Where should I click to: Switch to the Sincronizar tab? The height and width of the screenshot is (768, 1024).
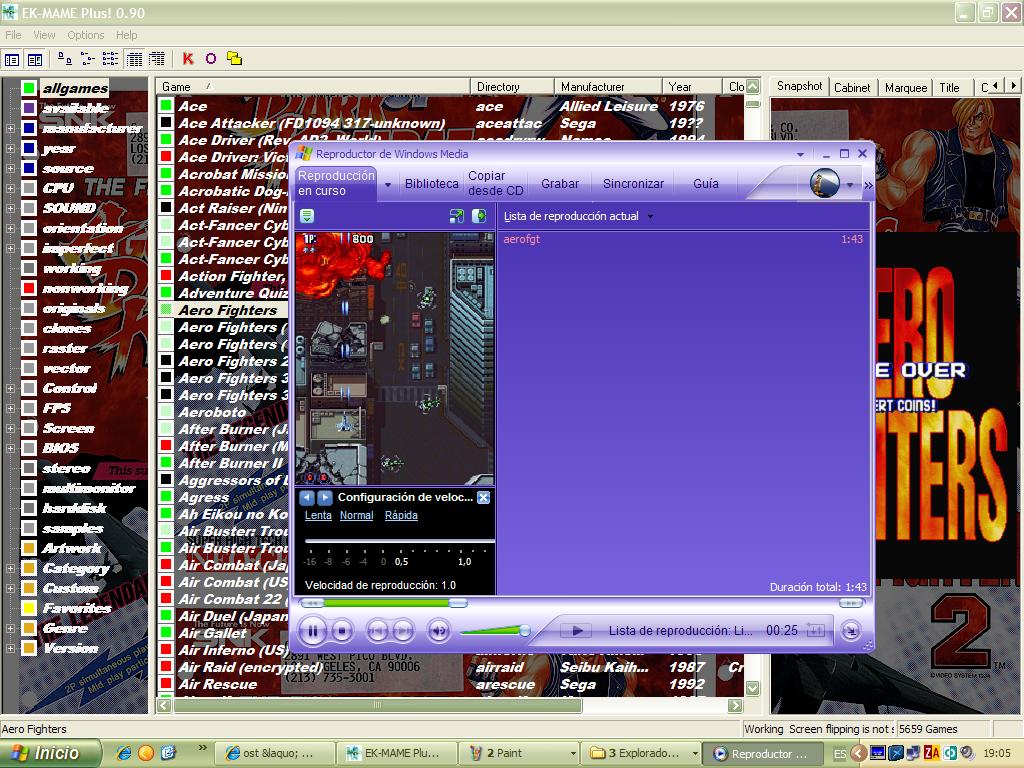[x=633, y=184]
